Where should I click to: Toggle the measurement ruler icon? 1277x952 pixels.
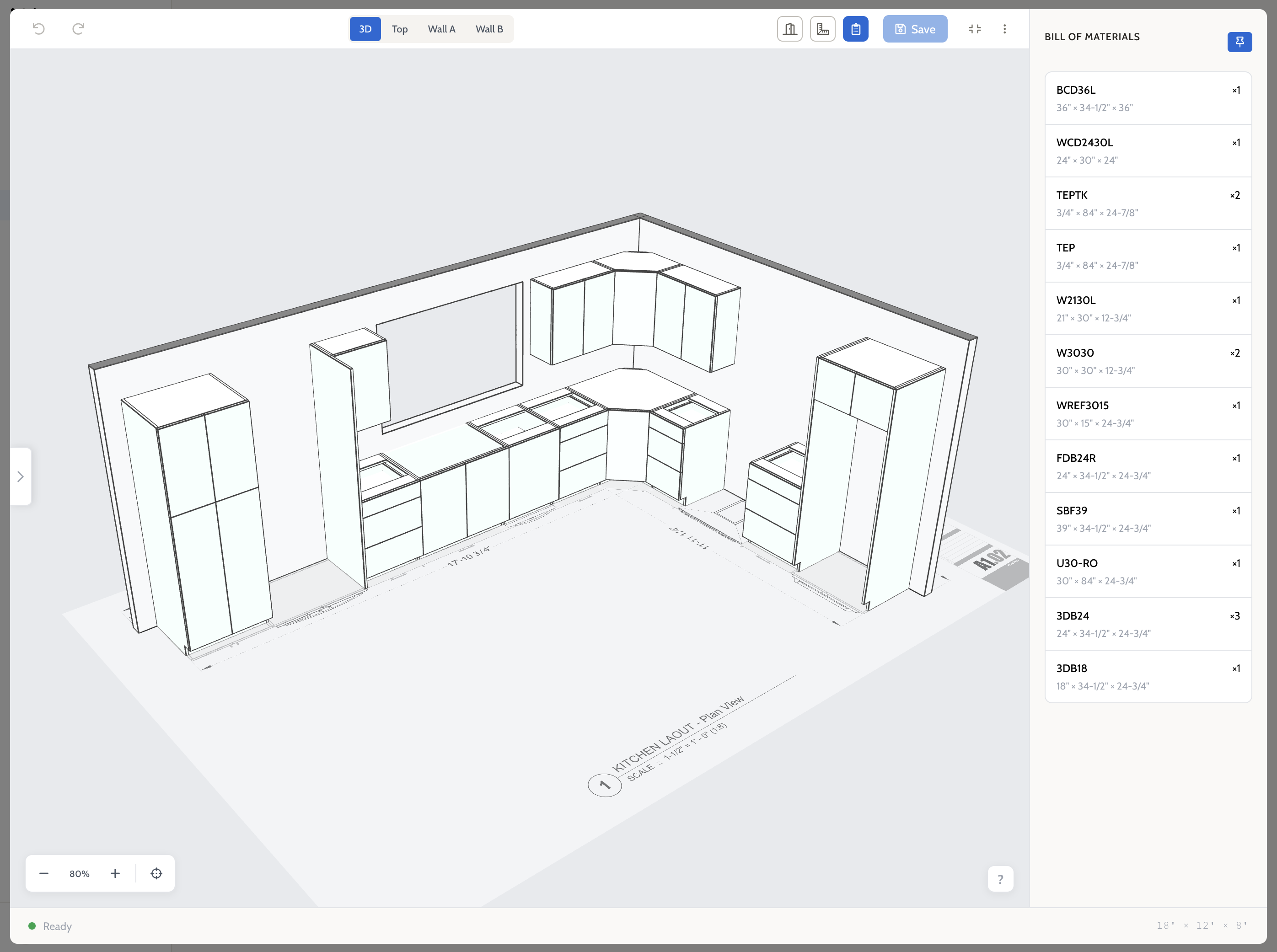click(x=822, y=29)
